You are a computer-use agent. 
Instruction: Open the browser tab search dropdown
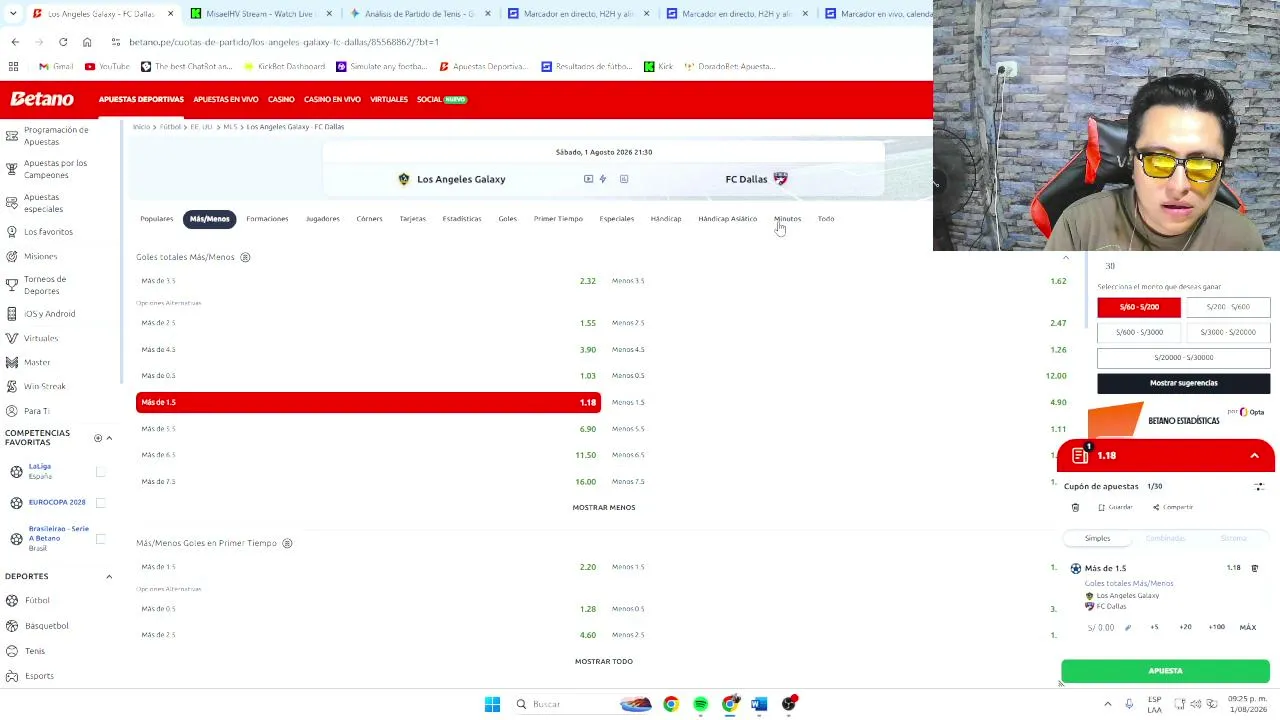(x=13, y=14)
